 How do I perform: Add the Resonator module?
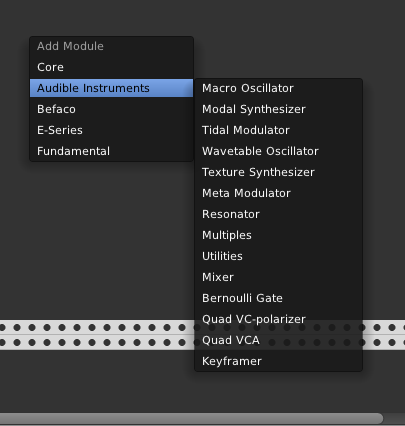(278, 214)
